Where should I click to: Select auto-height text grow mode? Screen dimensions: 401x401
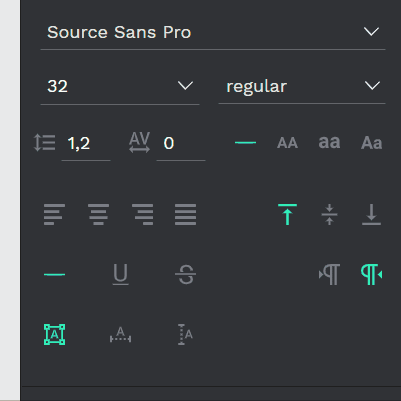tap(185, 334)
